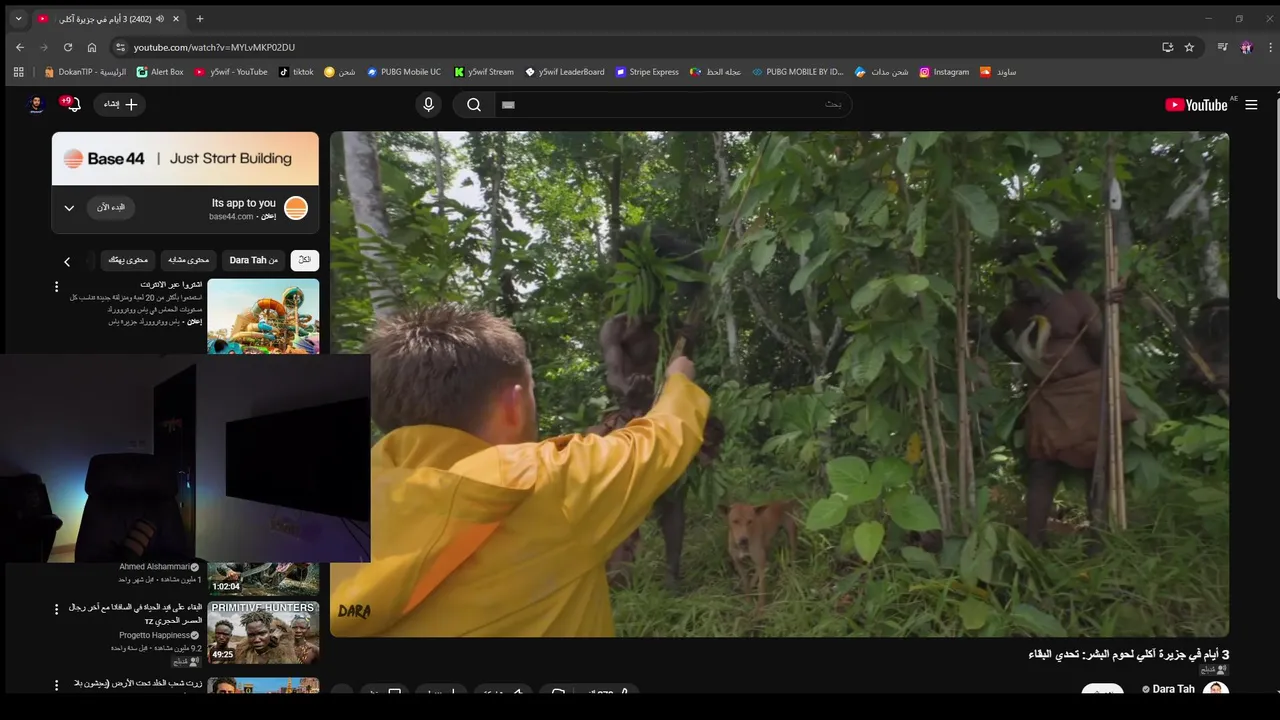Screen dimensions: 1280x720
Task: Open the YouTube guide hamburger menu
Action: [1251, 104]
